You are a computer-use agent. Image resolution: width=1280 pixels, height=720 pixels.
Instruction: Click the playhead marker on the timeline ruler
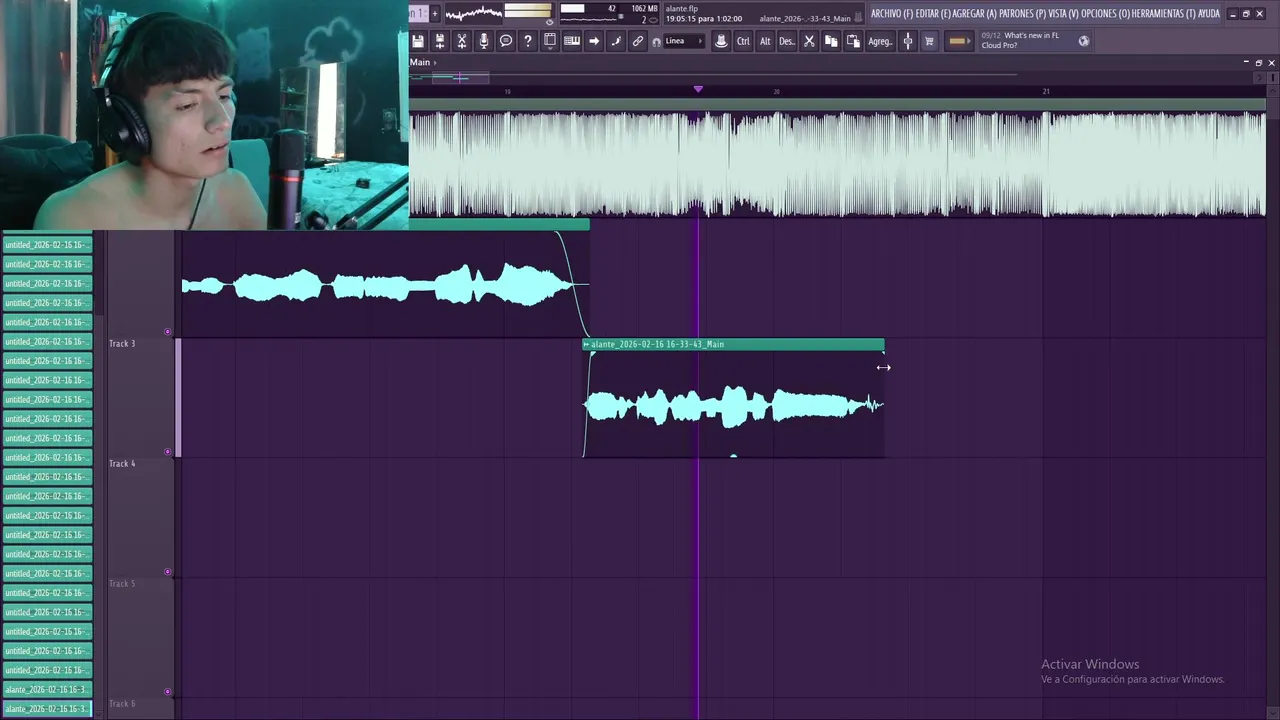(x=698, y=90)
